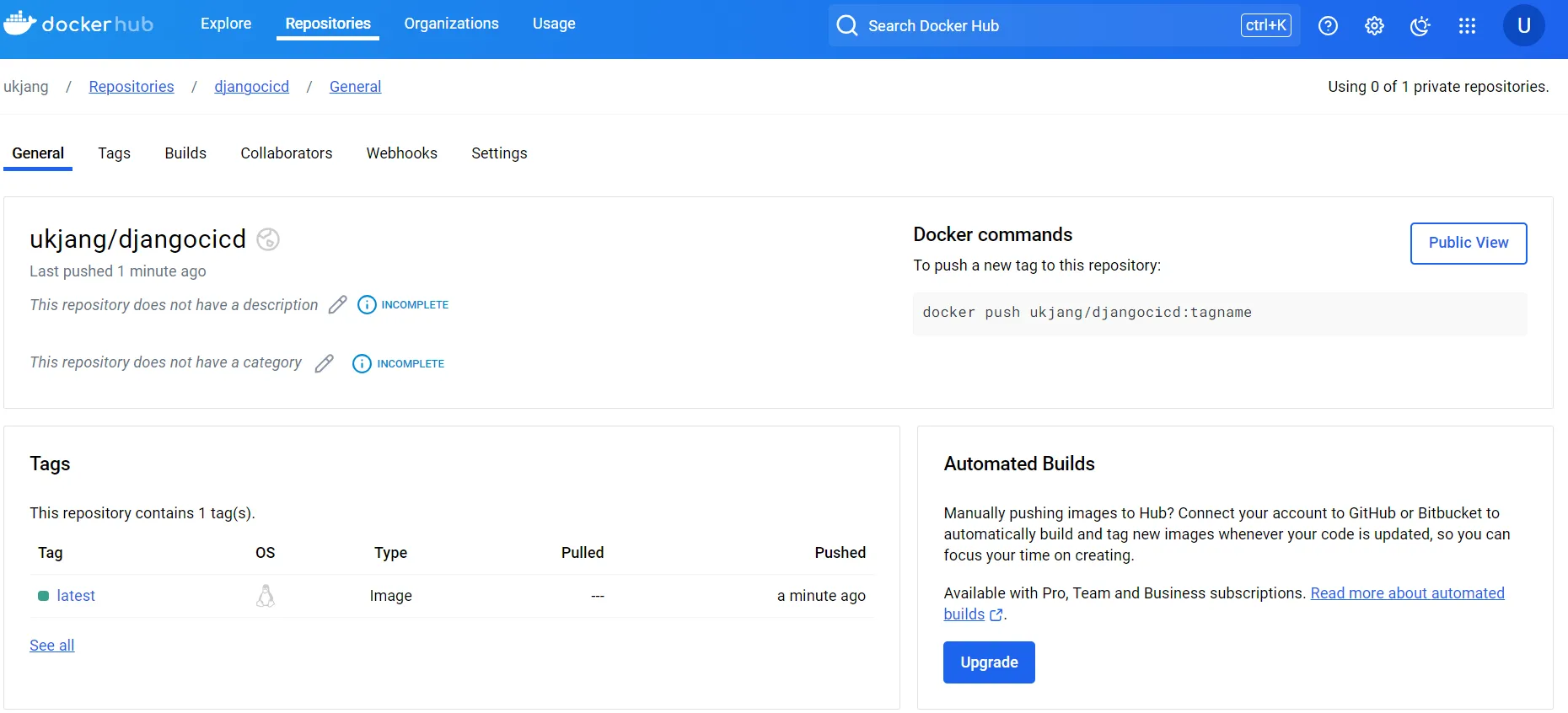Screen dimensions: 1568x713
Task: Click the search magnifier icon
Action: coord(847,25)
